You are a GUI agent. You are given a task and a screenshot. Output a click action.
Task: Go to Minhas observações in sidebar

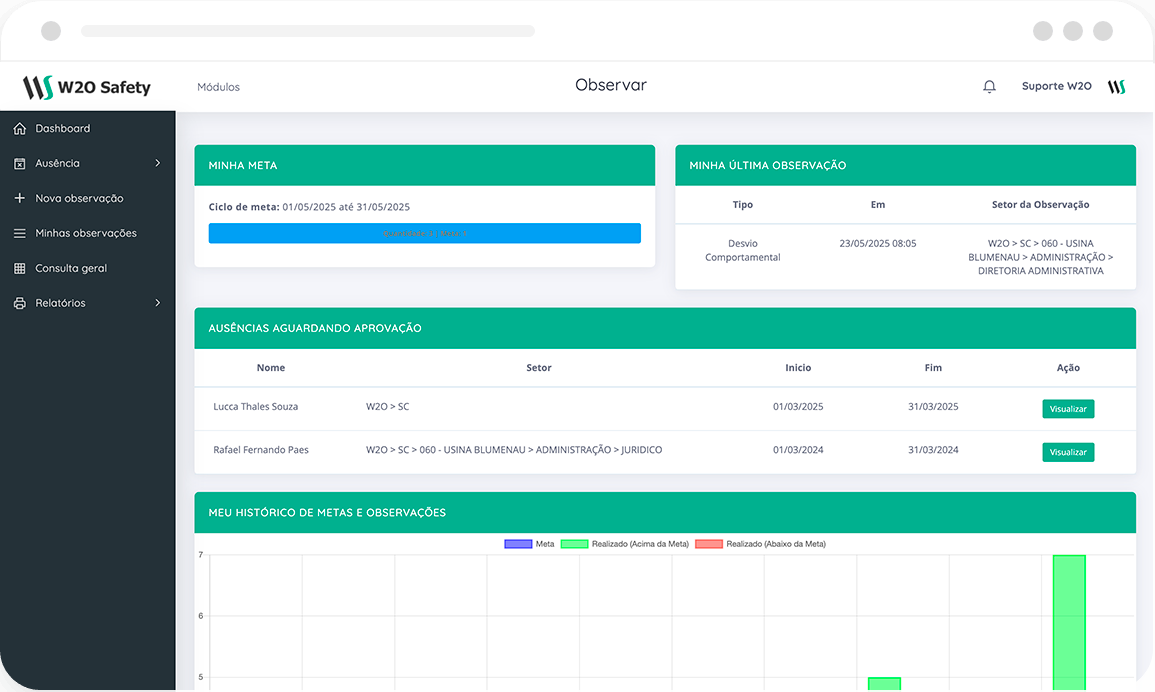tap(86, 234)
